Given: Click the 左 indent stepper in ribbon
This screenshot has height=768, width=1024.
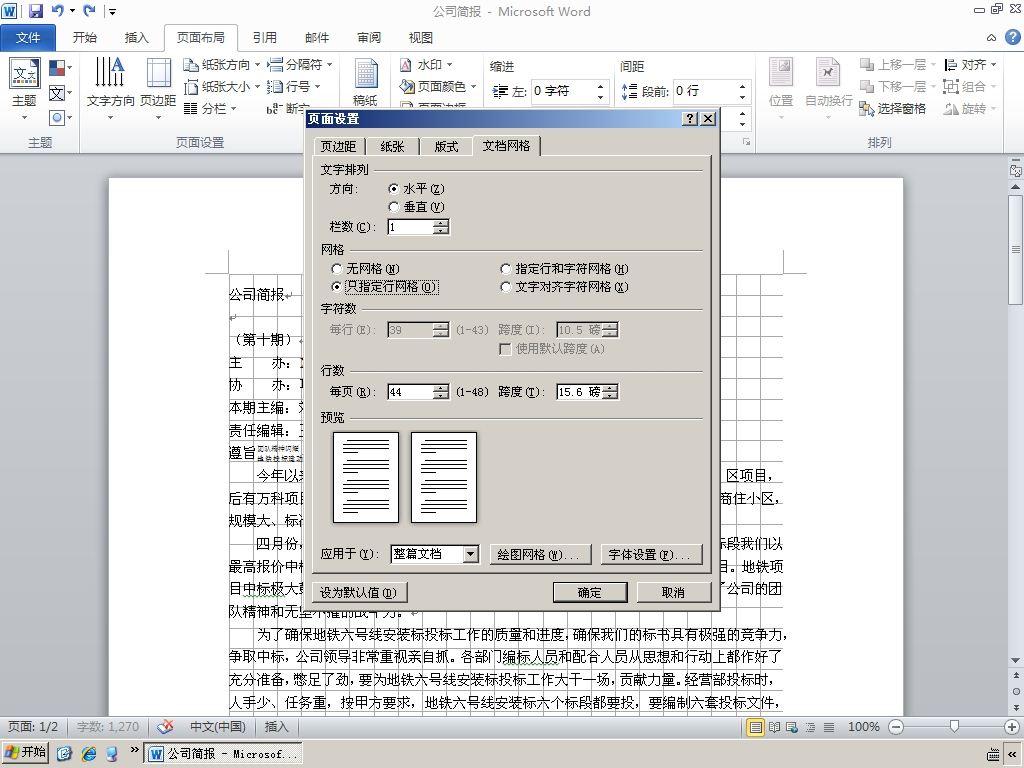Looking at the screenshot, I should (x=600, y=91).
